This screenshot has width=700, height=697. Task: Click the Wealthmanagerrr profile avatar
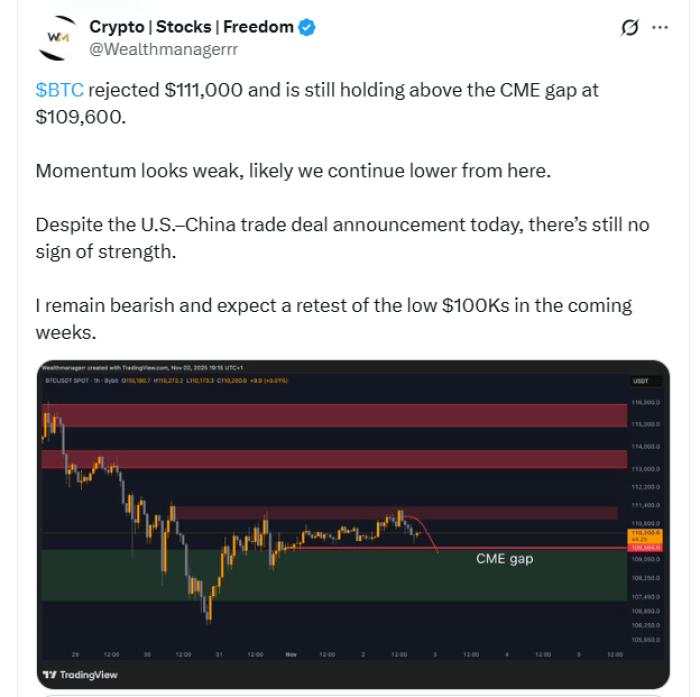coord(58,37)
